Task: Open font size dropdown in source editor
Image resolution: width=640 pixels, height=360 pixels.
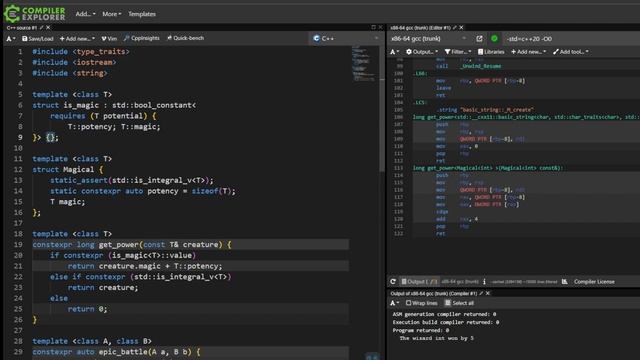Action: (x=11, y=38)
